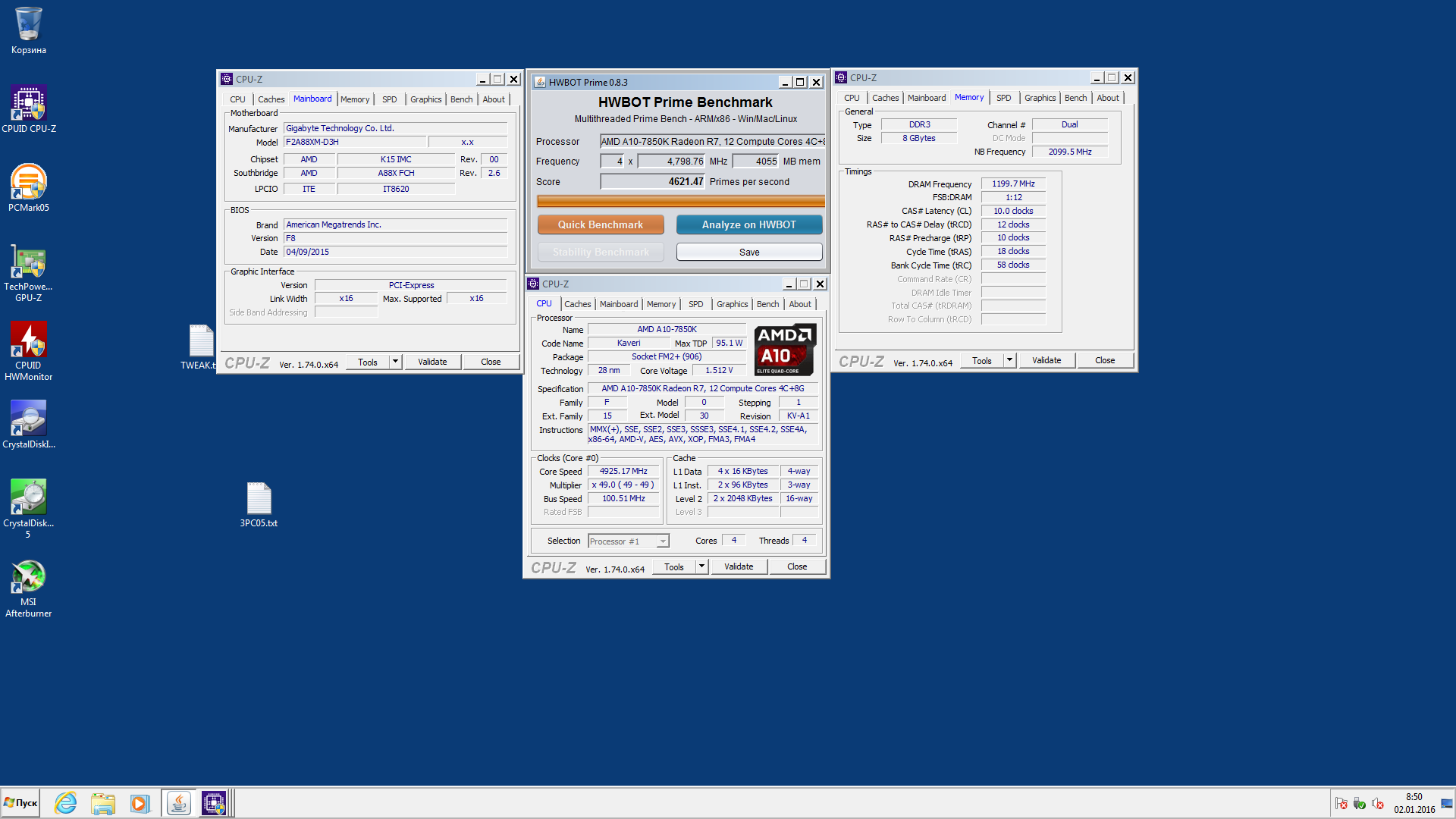Switch to the Java HWBOT Prime taskbar item
This screenshot has height=819, width=1456.
[x=178, y=803]
